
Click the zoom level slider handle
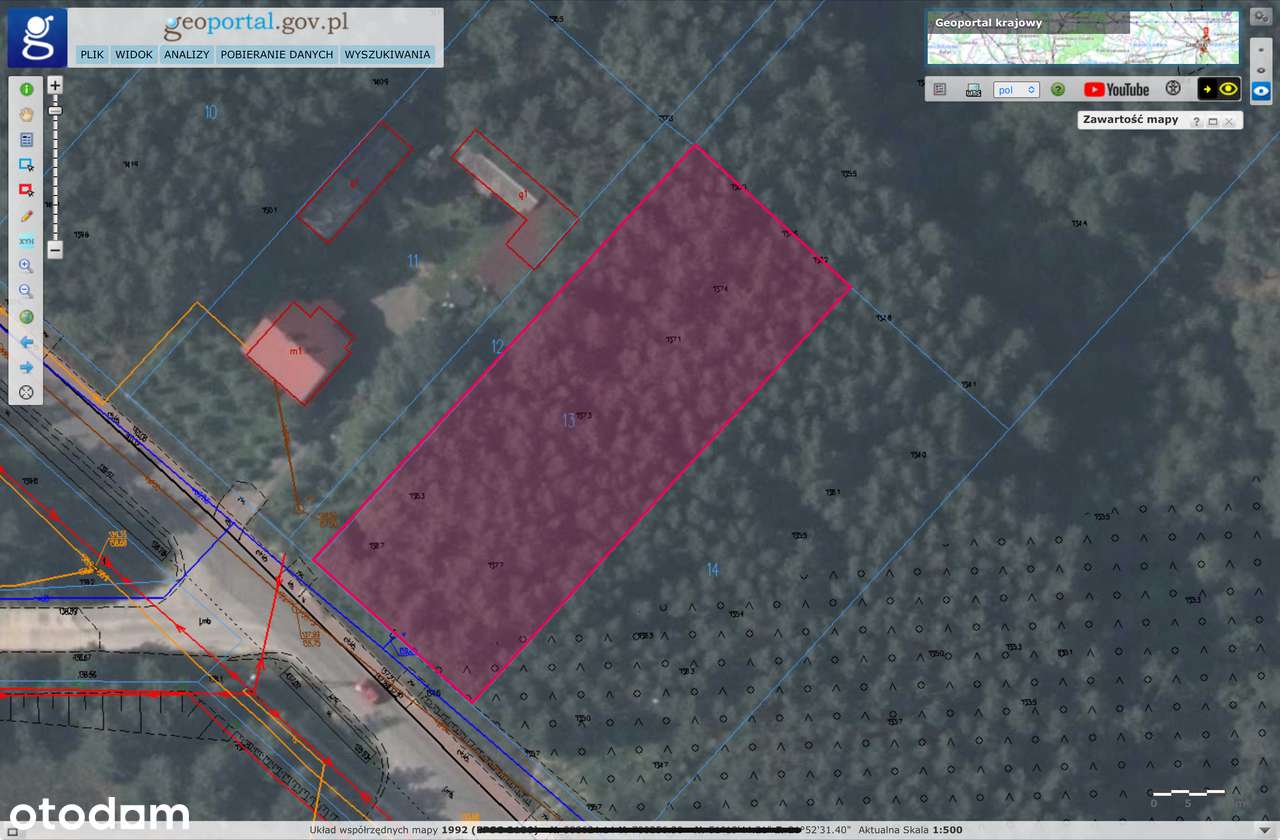[55, 110]
